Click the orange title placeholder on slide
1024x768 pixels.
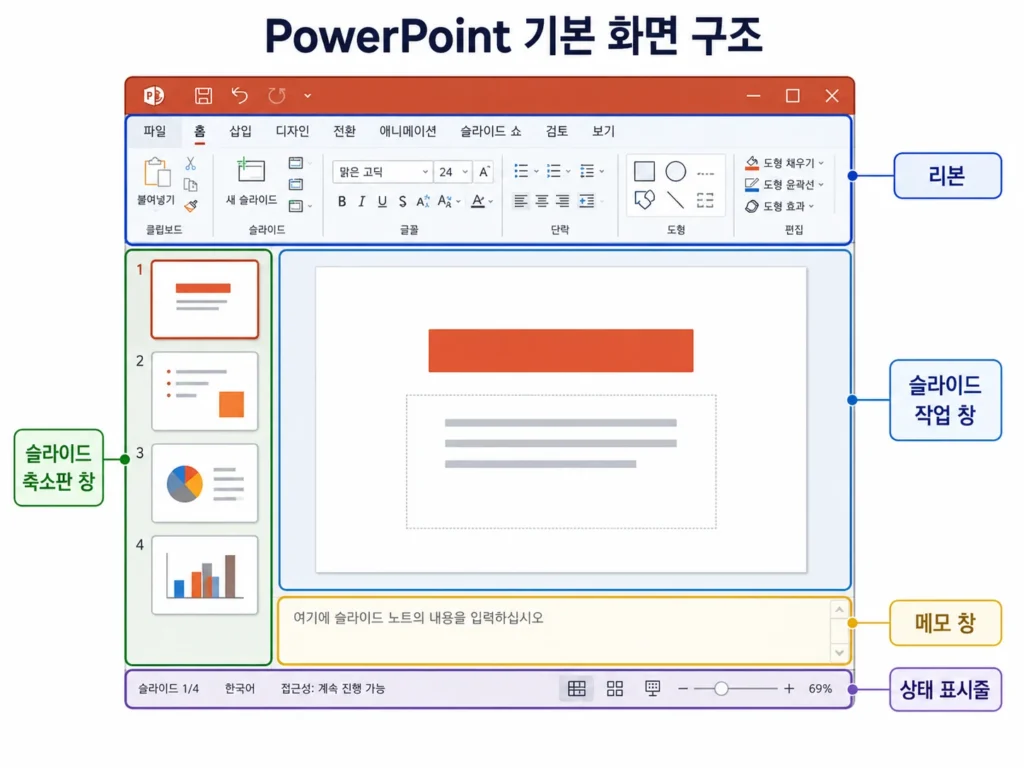(x=561, y=351)
